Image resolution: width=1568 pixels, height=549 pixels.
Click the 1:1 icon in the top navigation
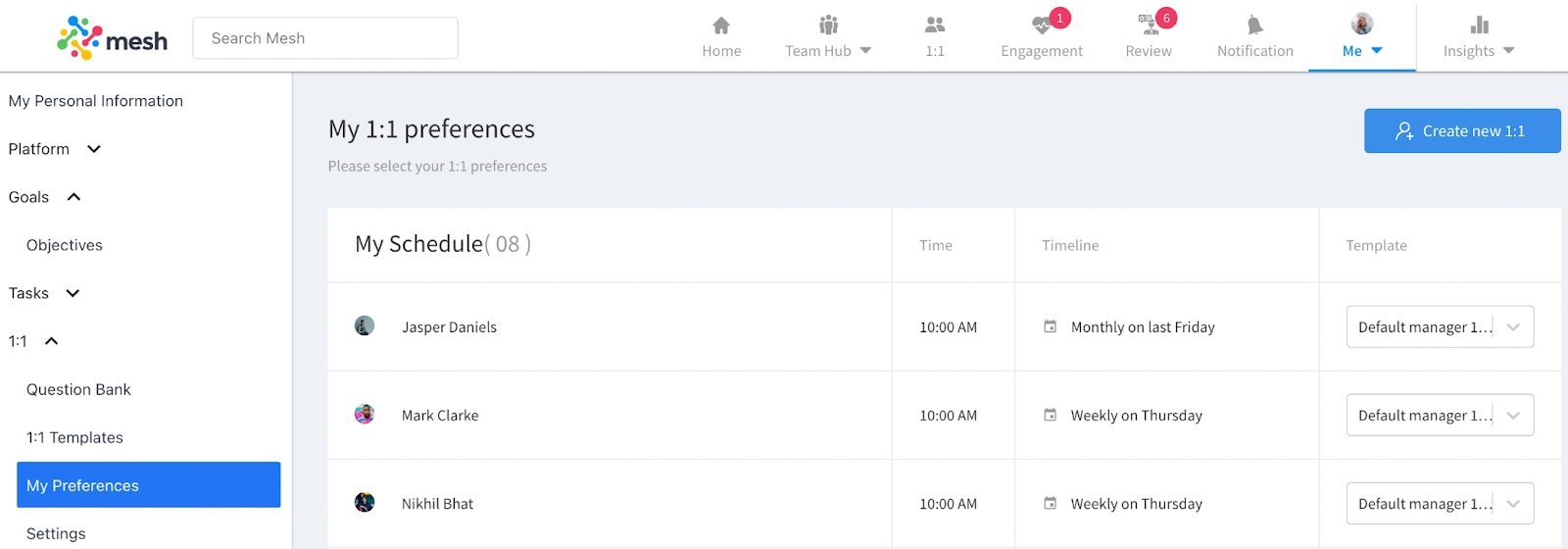[935, 25]
